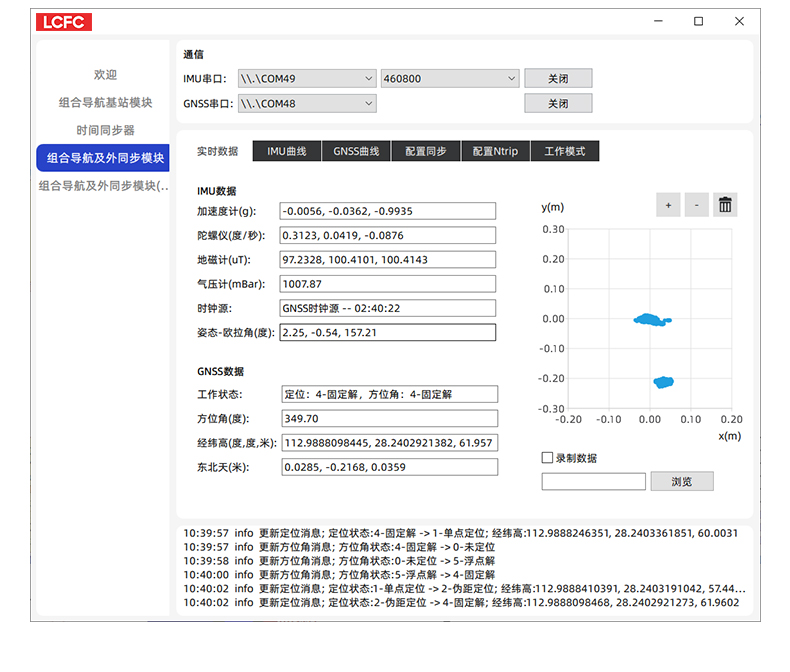Select 时间同步器 in the sidebar

[x=105, y=130]
